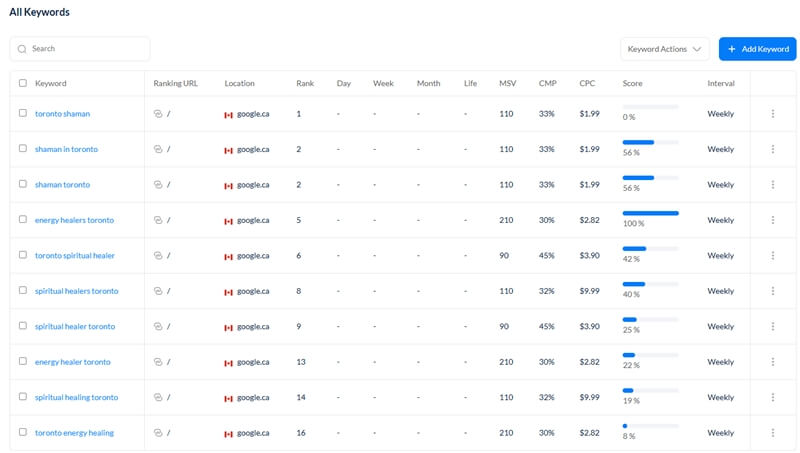Open three-dot menu for toronto spiritual healer
This screenshot has width=800, height=453.
point(773,256)
